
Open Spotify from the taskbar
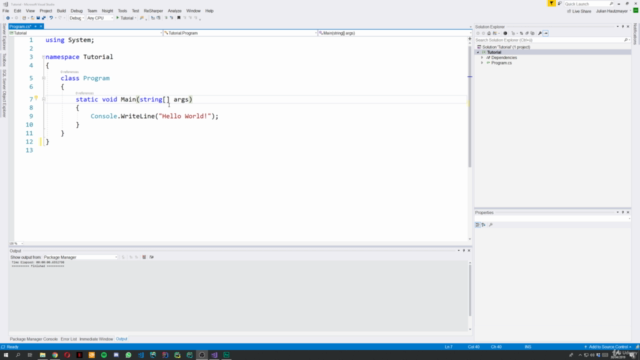[104, 355]
